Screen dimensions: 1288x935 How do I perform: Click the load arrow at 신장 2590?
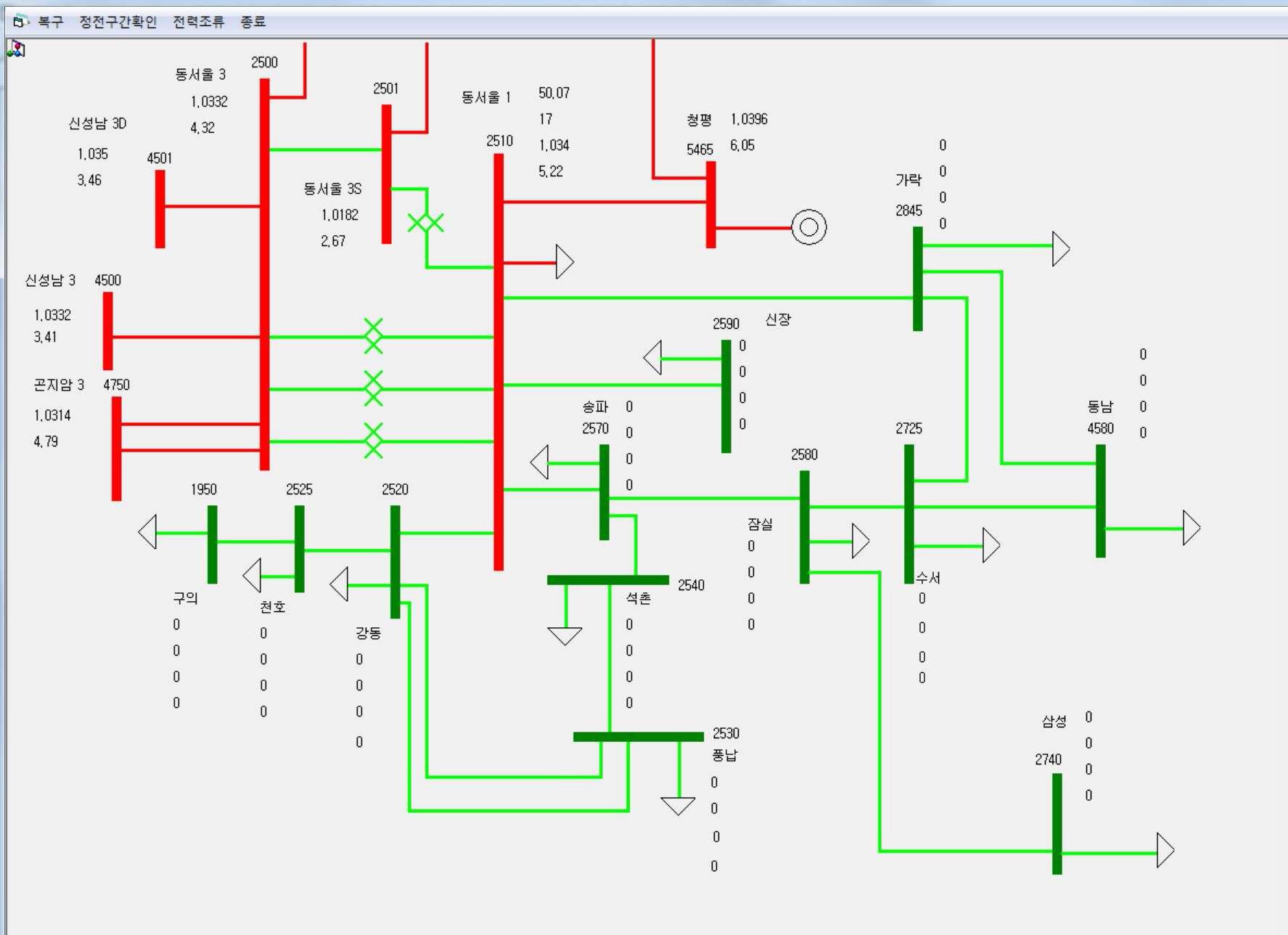652,357
